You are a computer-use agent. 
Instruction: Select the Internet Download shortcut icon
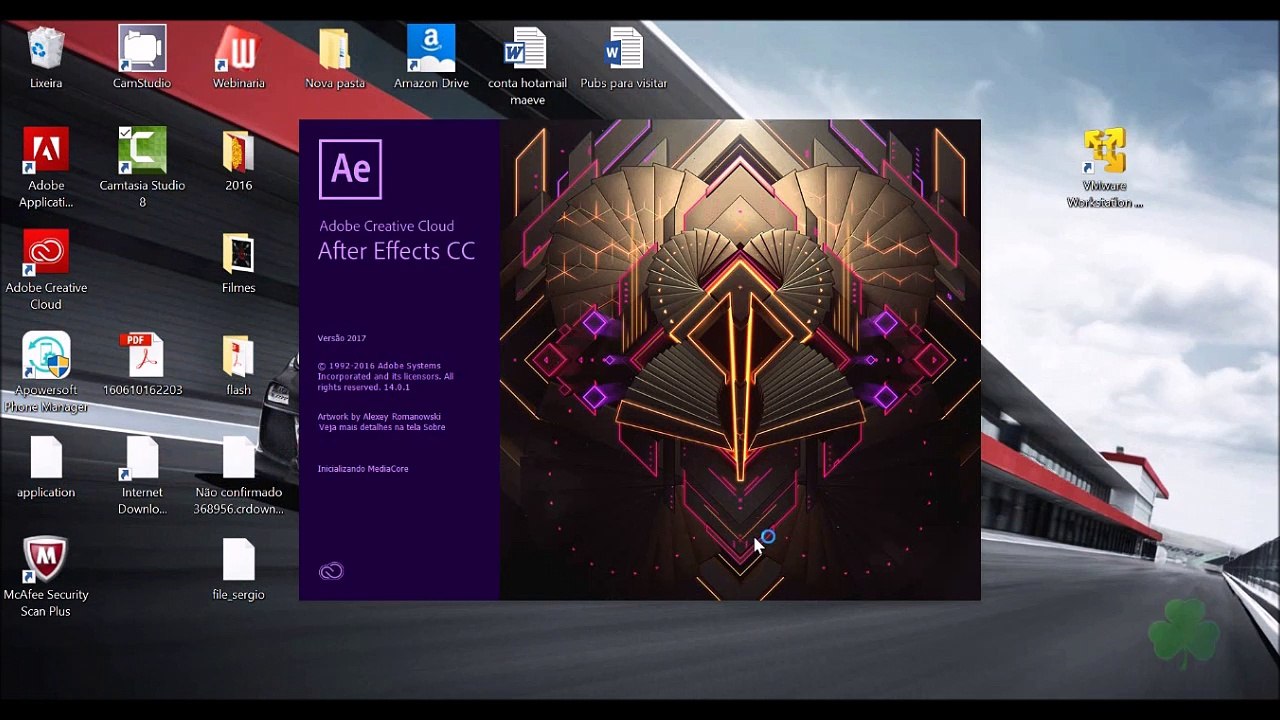click(142, 475)
